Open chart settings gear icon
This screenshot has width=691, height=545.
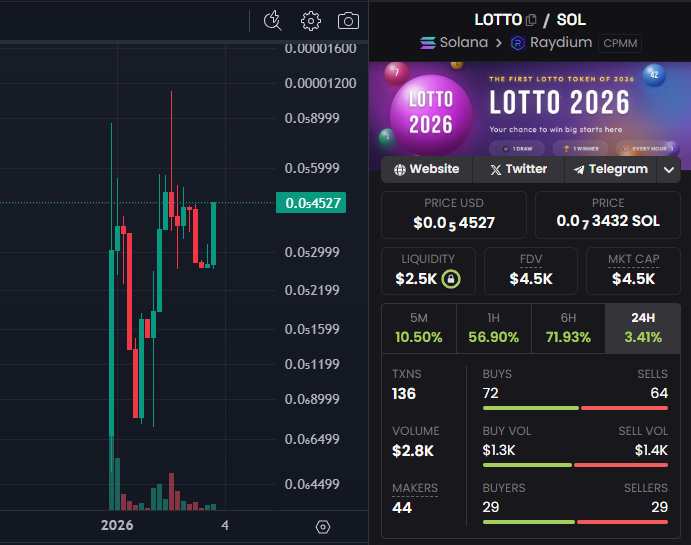pos(311,21)
